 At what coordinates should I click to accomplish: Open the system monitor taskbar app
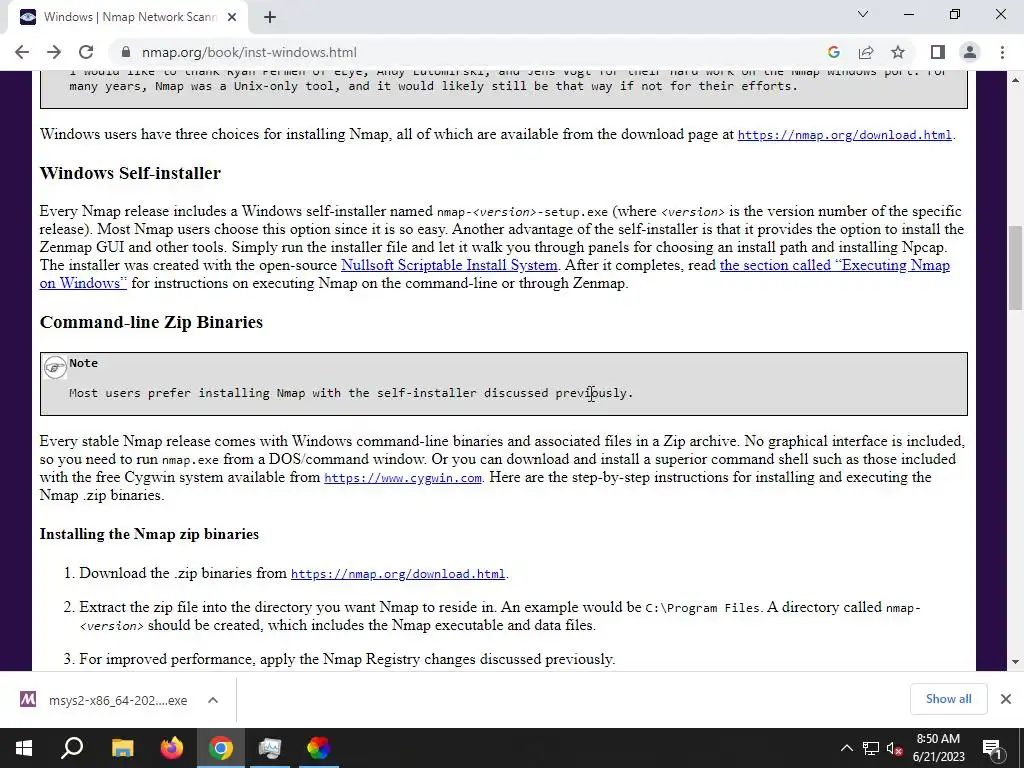(270, 748)
